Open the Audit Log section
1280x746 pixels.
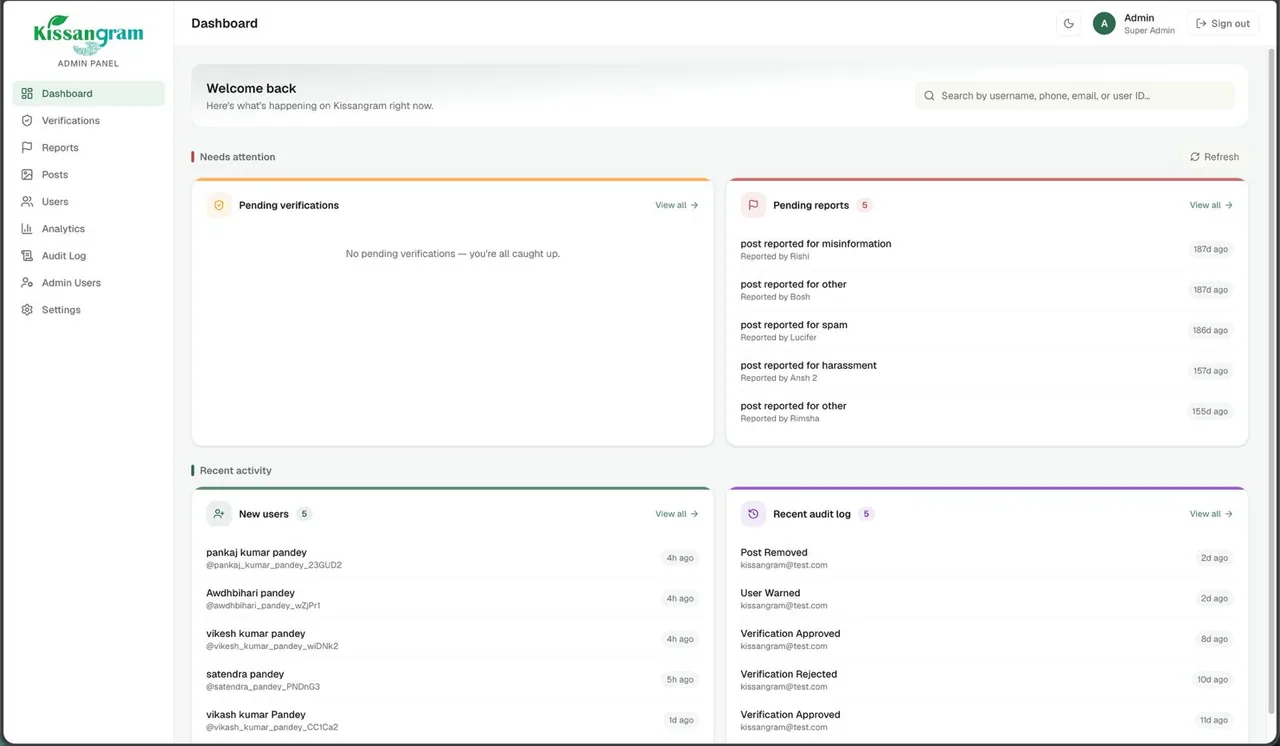[88, 255]
